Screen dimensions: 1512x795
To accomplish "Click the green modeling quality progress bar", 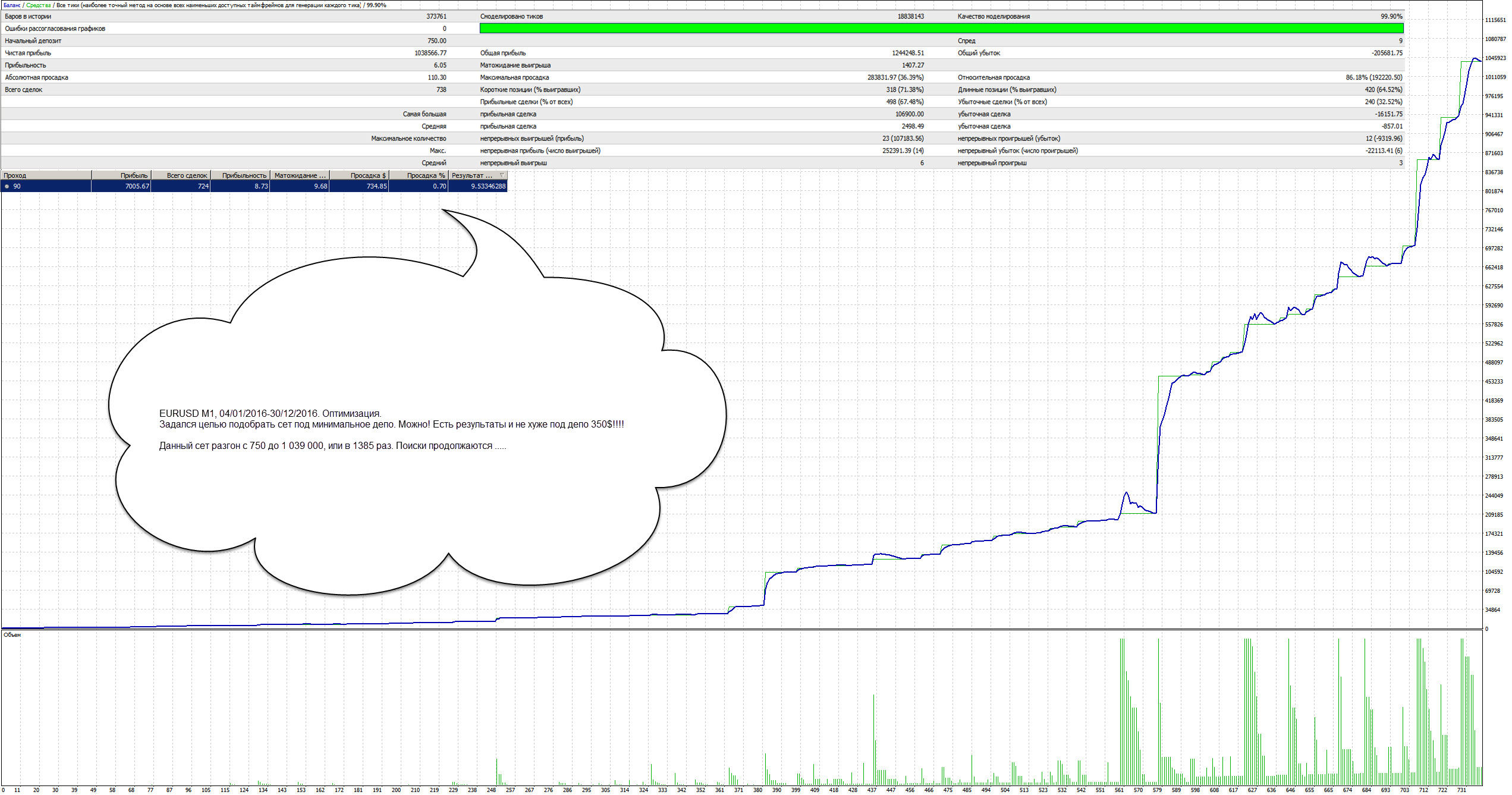I will (x=941, y=28).
